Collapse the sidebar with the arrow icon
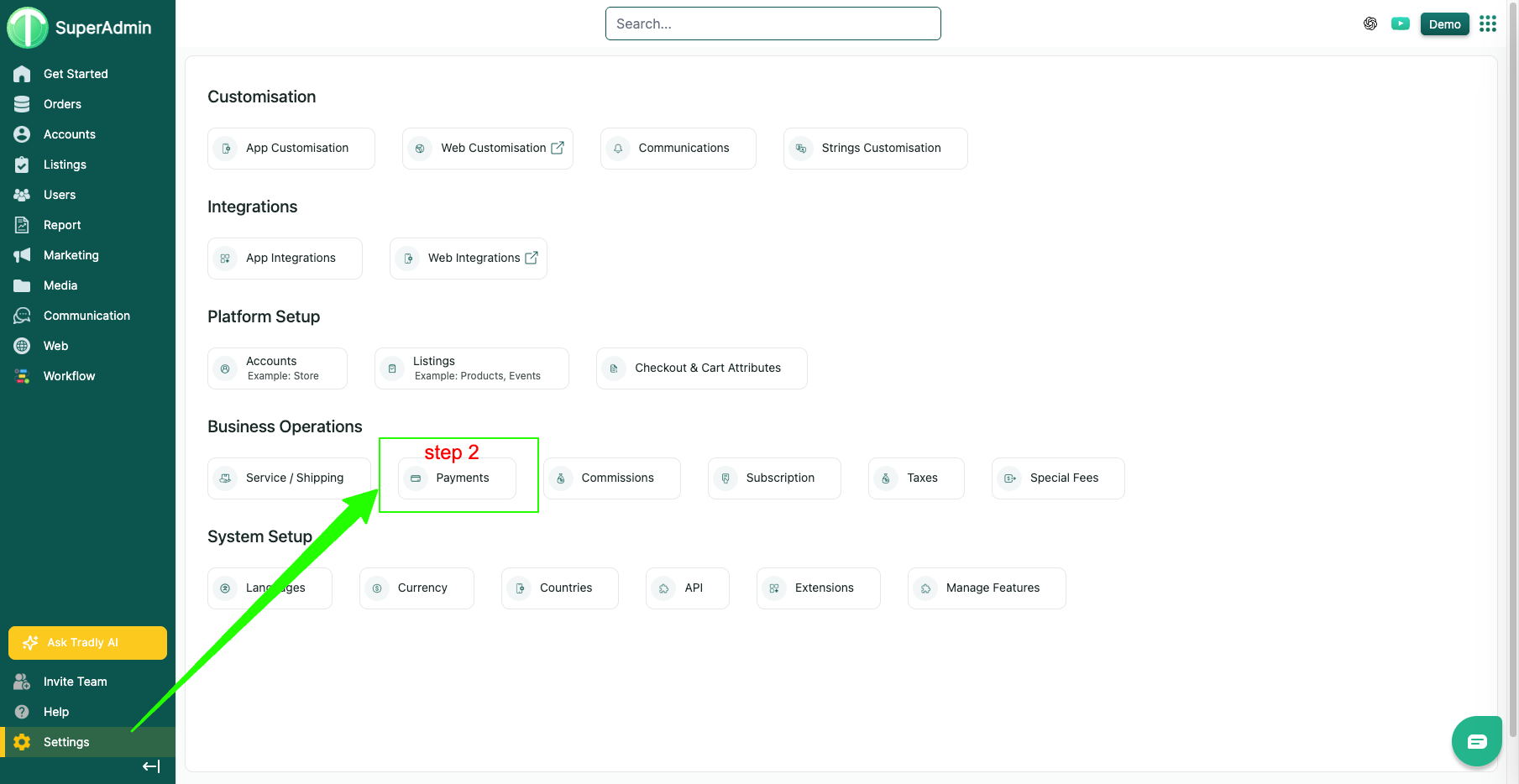The width and height of the screenshot is (1519, 784). pos(151,766)
